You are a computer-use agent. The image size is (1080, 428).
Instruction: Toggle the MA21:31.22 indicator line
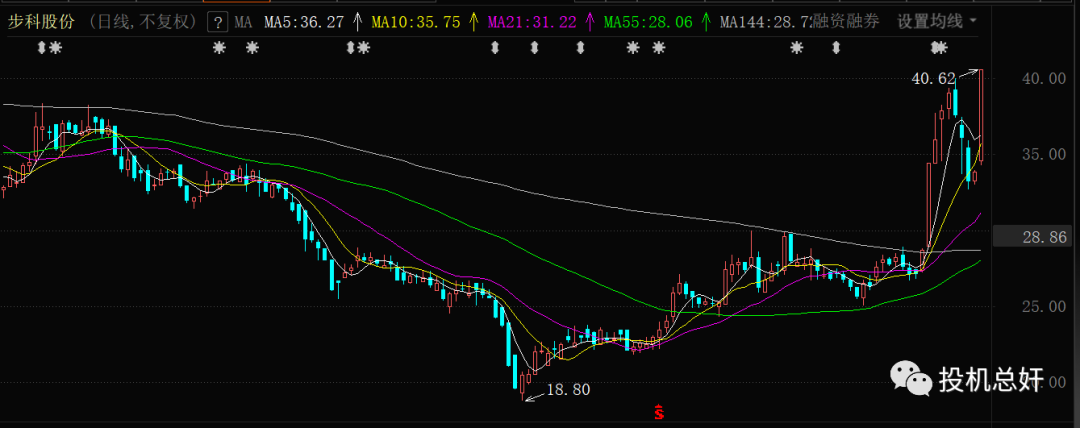(532, 21)
